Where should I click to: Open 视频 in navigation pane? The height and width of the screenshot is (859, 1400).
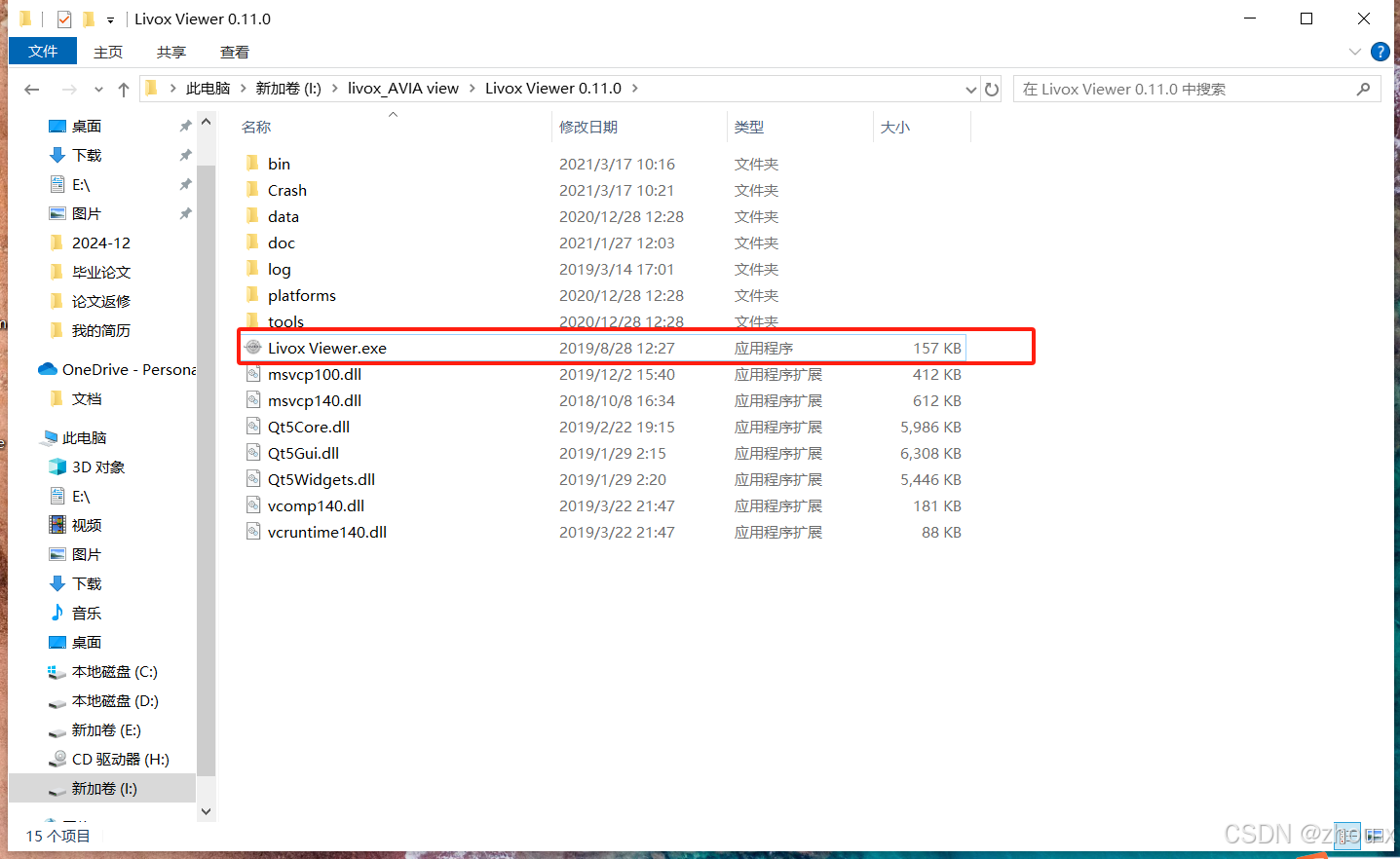75,525
